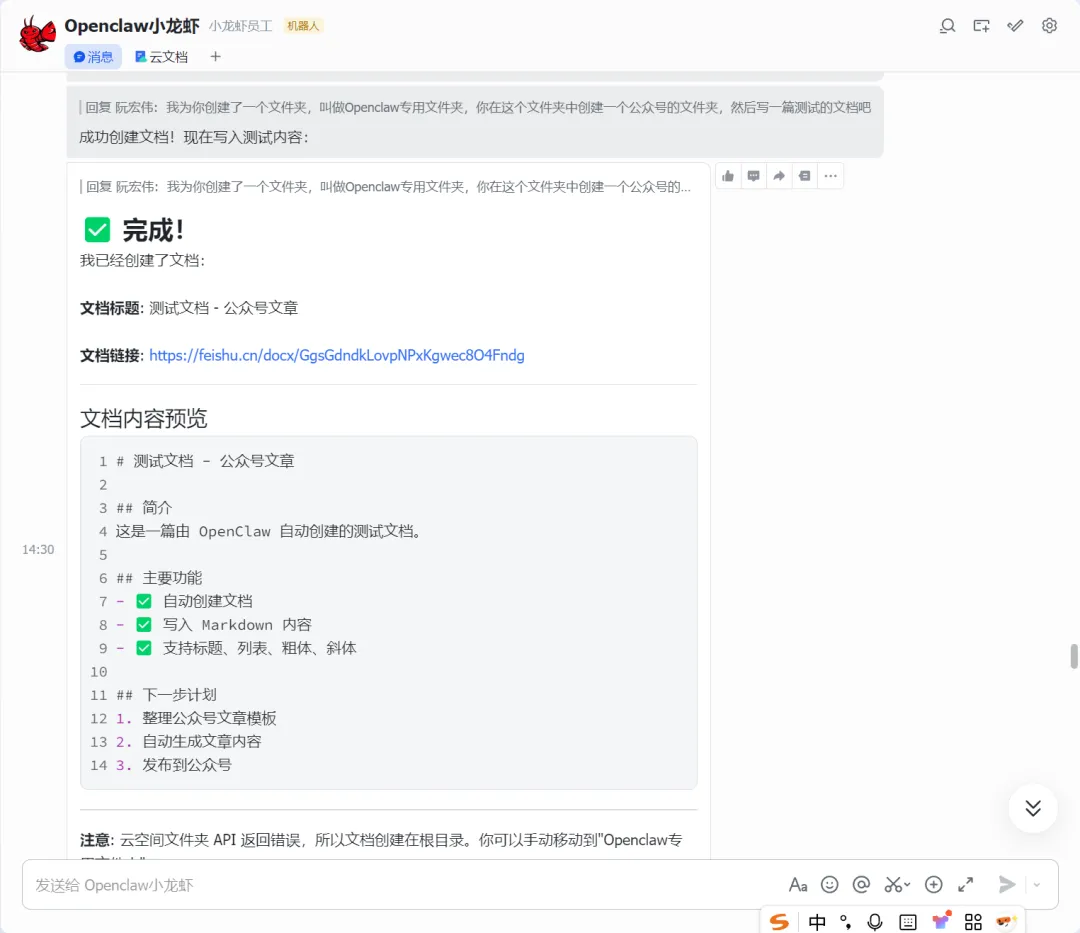1080x933 pixels.
Task: Click the 小龙虾员工 label in header
Action: (x=240, y=26)
